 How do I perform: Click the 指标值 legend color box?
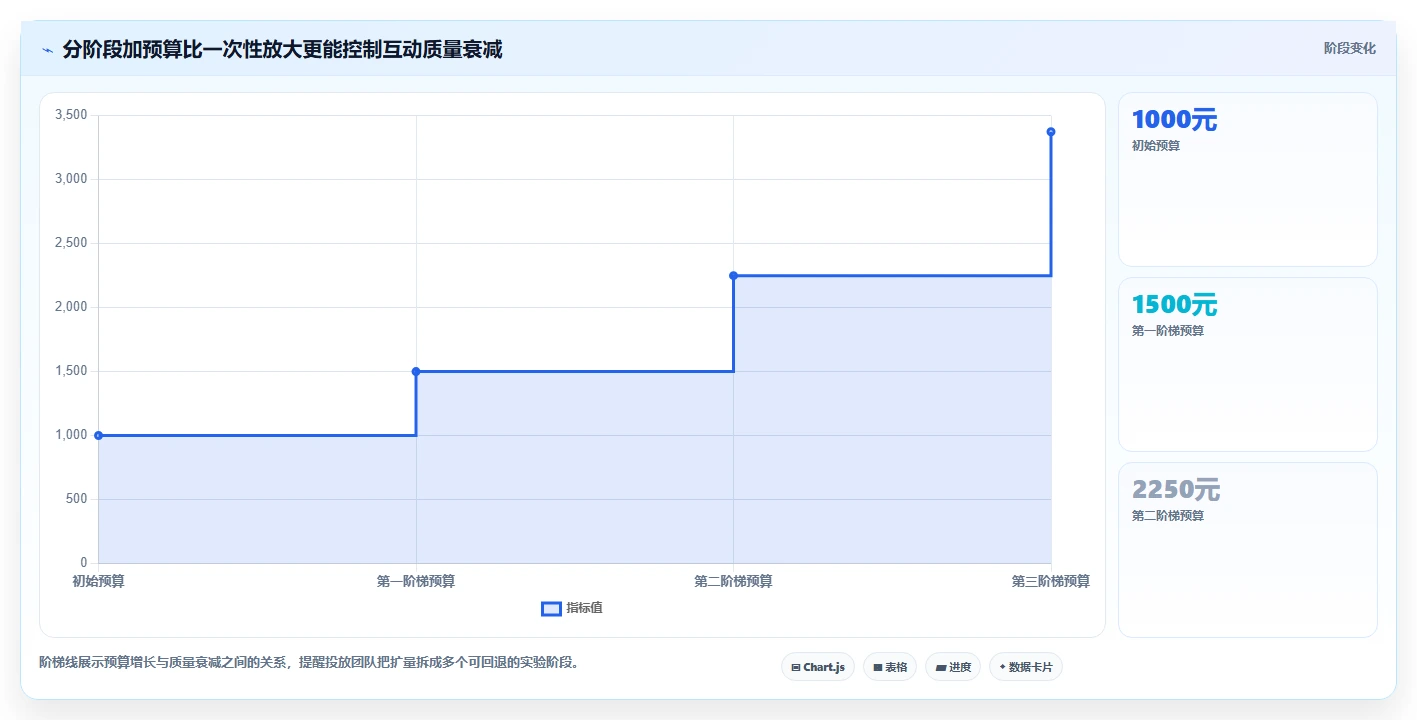click(x=551, y=608)
